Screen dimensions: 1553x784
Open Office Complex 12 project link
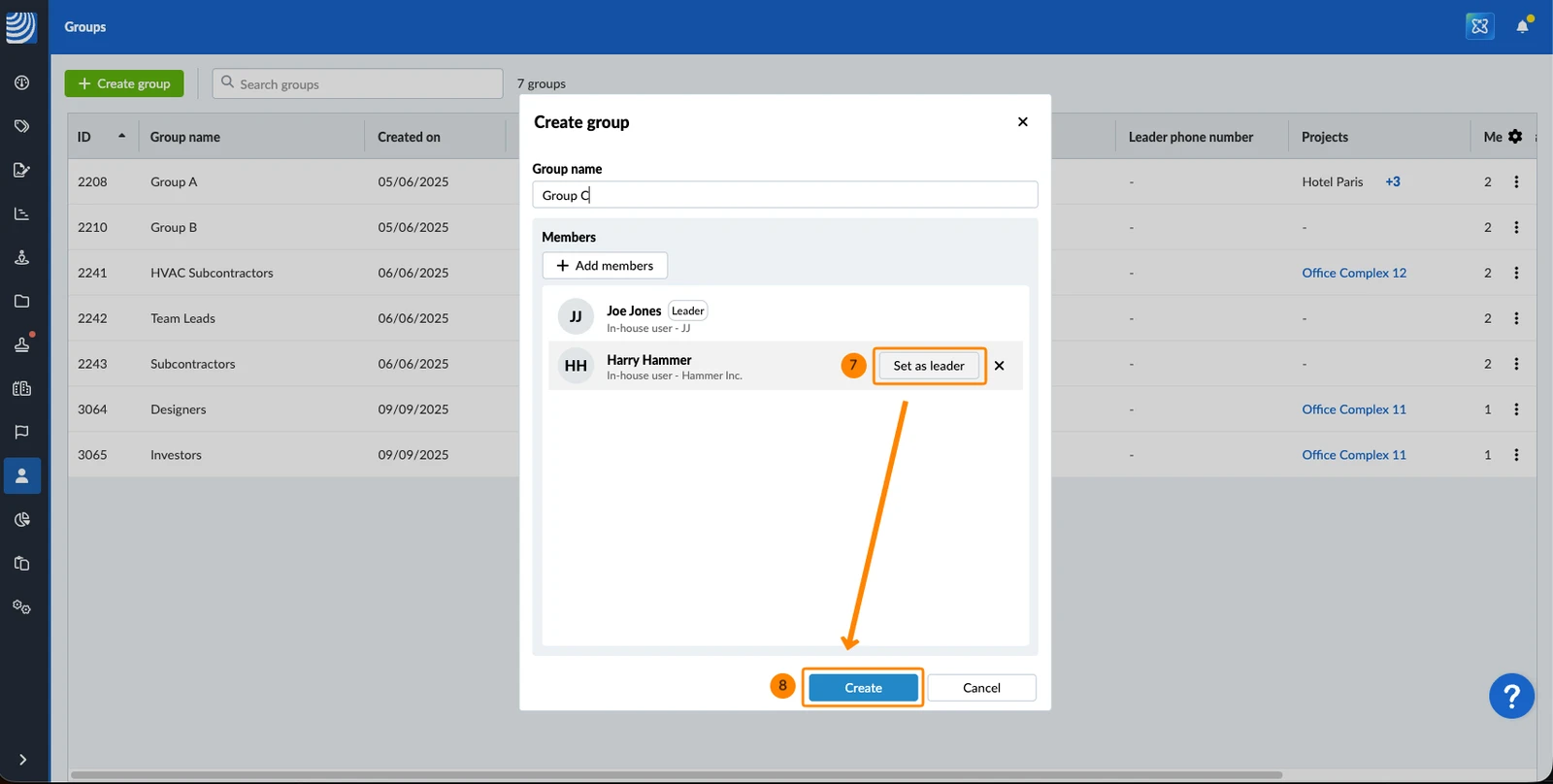coord(1354,273)
